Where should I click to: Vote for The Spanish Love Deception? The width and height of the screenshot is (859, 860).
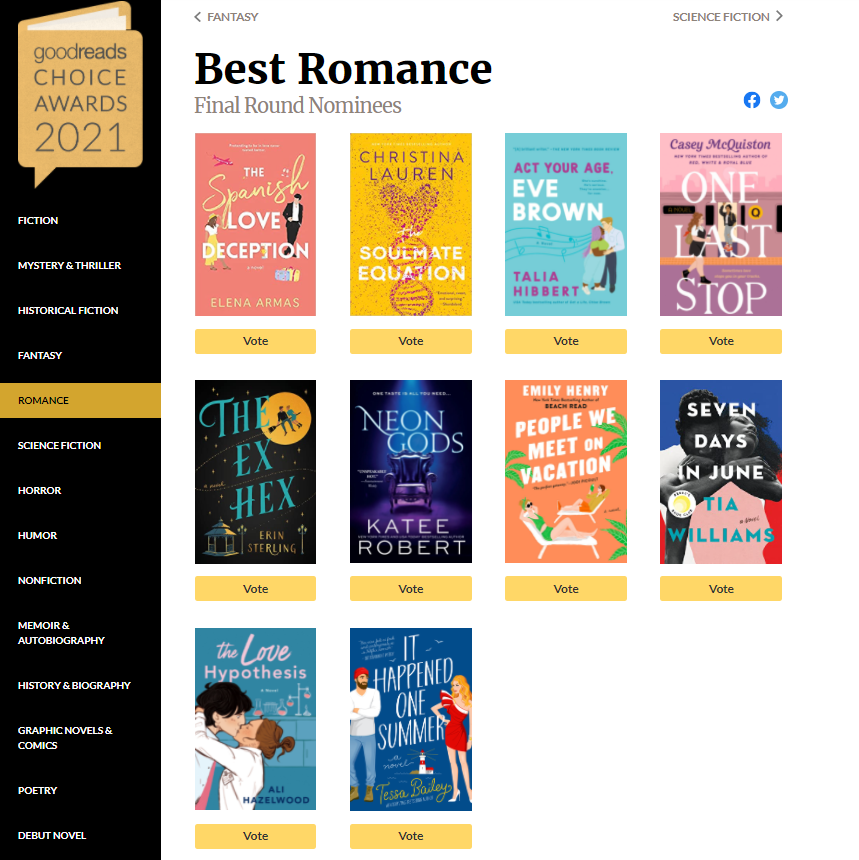[x=256, y=341]
